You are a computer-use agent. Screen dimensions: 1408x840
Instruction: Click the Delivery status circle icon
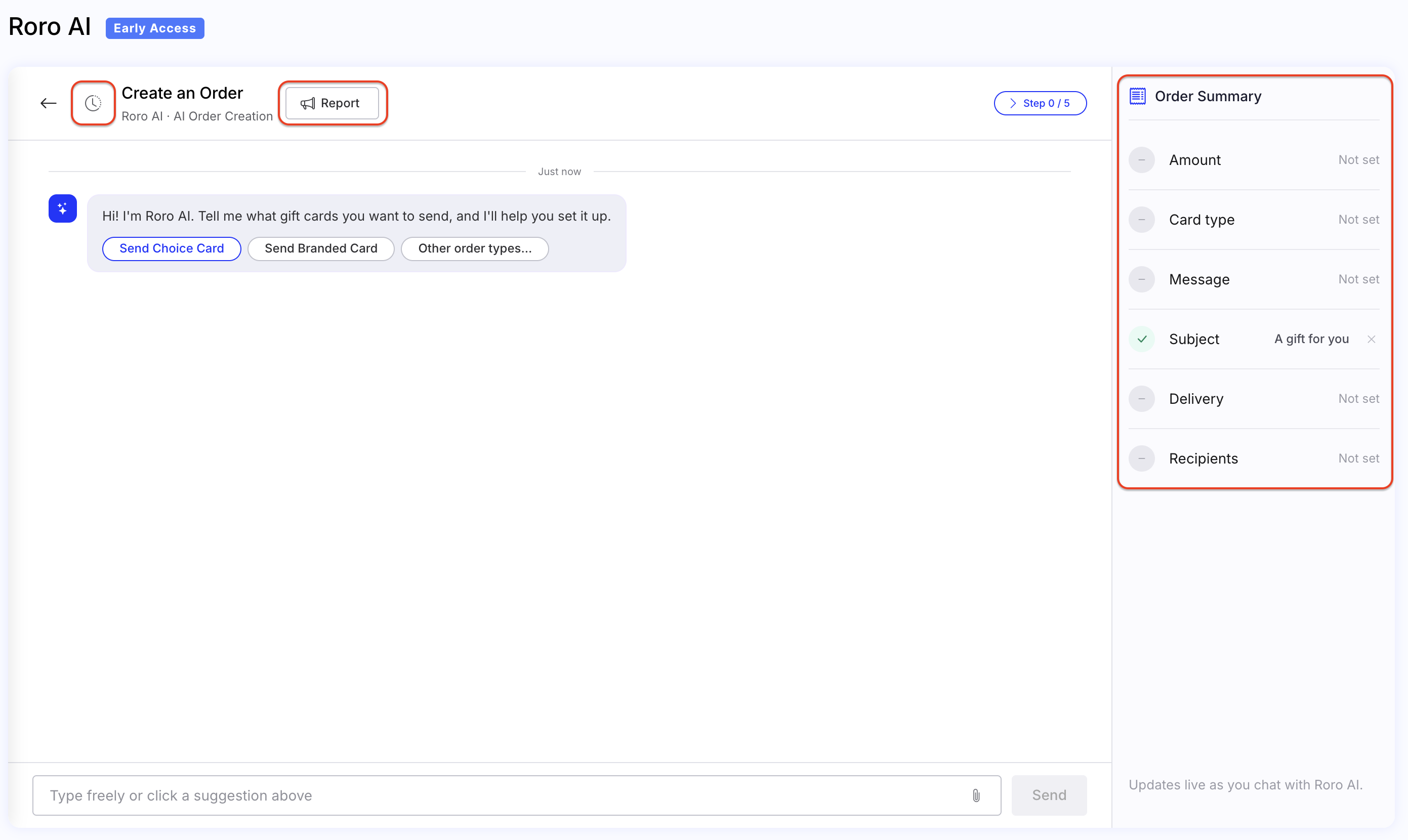point(1142,399)
